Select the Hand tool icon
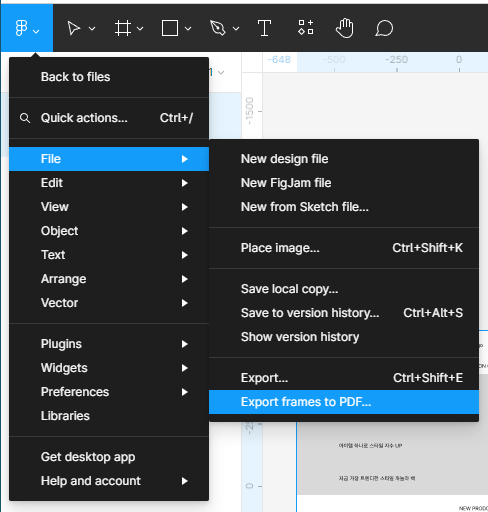Viewport: 488px width, 512px height. [x=345, y=28]
